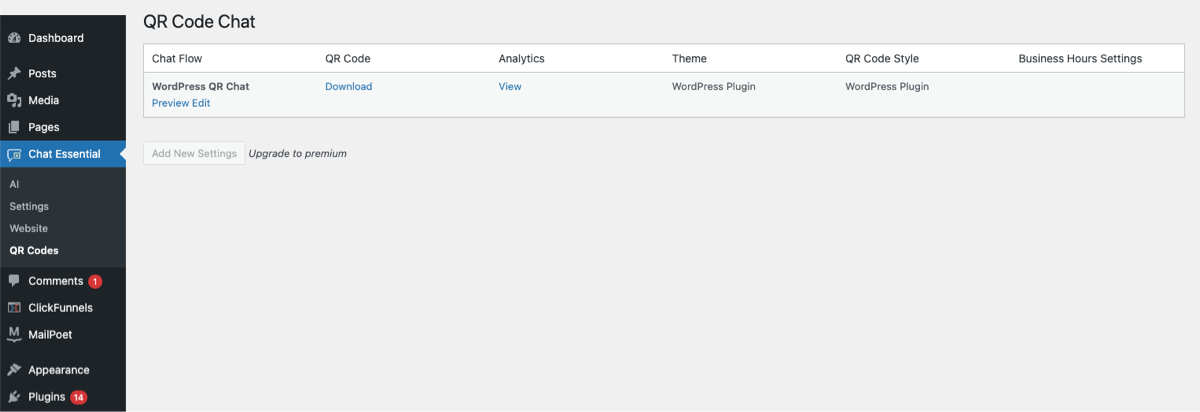Preview the WordPress QR Chat flow
This screenshot has width=1200, height=412.
pyautogui.click(x=170, y=103)
